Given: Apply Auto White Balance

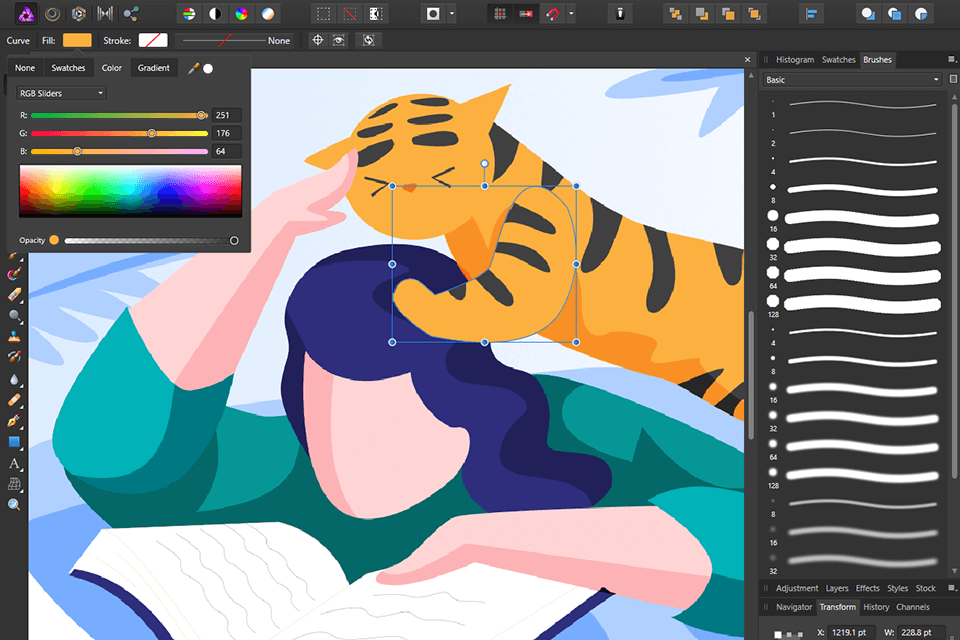Looking at the screenshot, I should tap(268, 13).
